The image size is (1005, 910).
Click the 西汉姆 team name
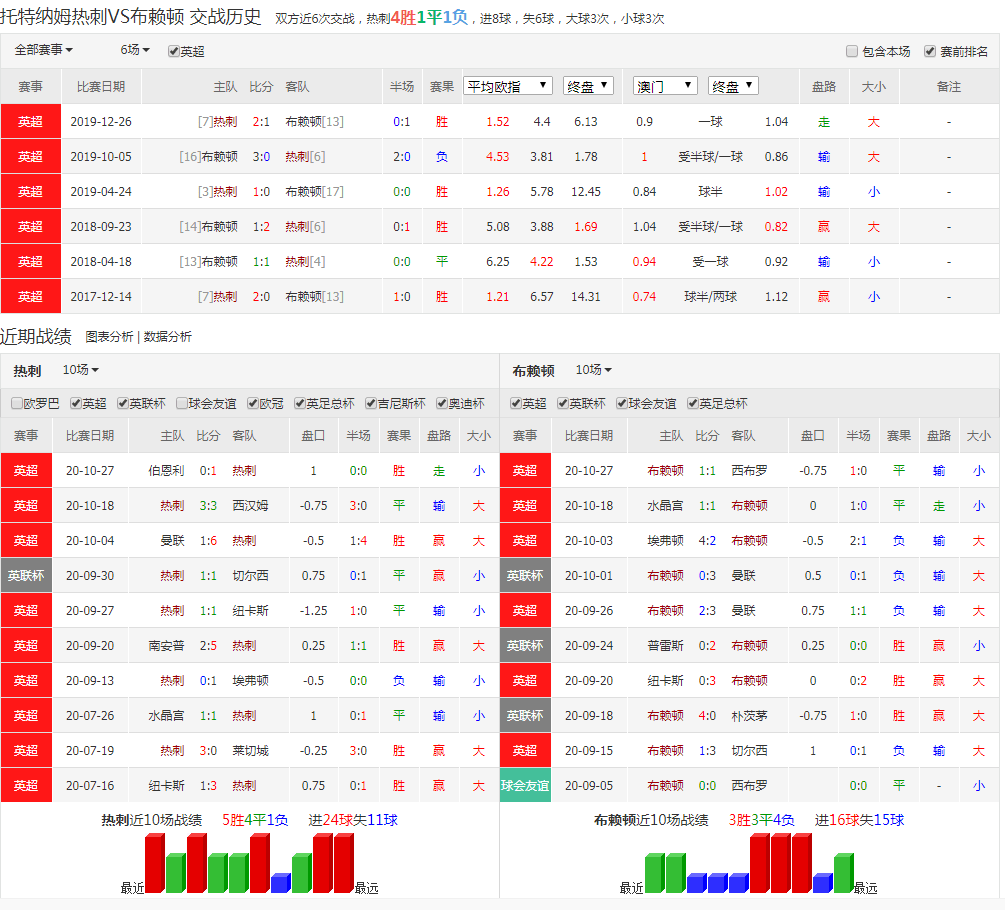click(x=250, y=506)
